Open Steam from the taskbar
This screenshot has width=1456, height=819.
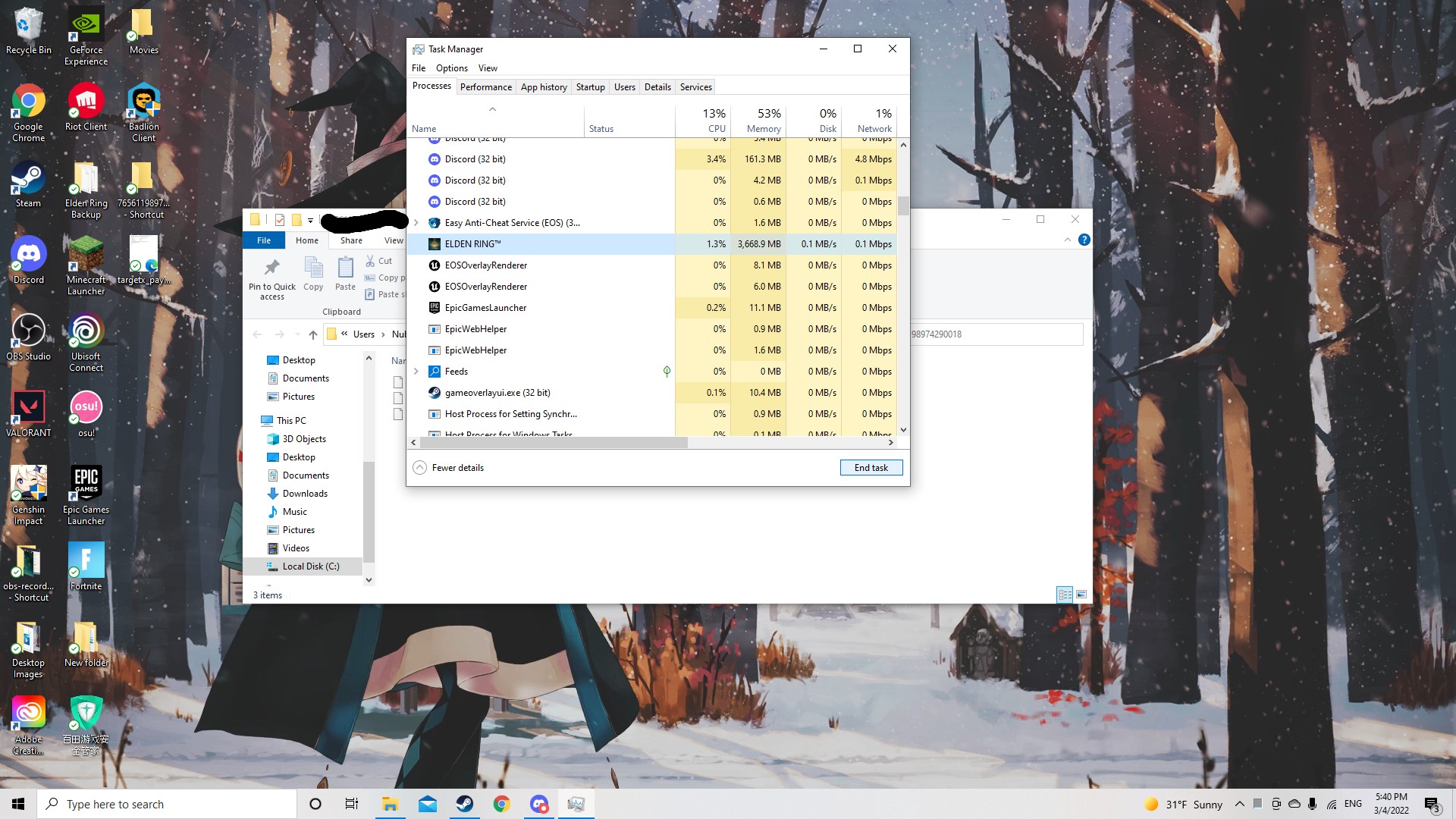click(465, 804)
